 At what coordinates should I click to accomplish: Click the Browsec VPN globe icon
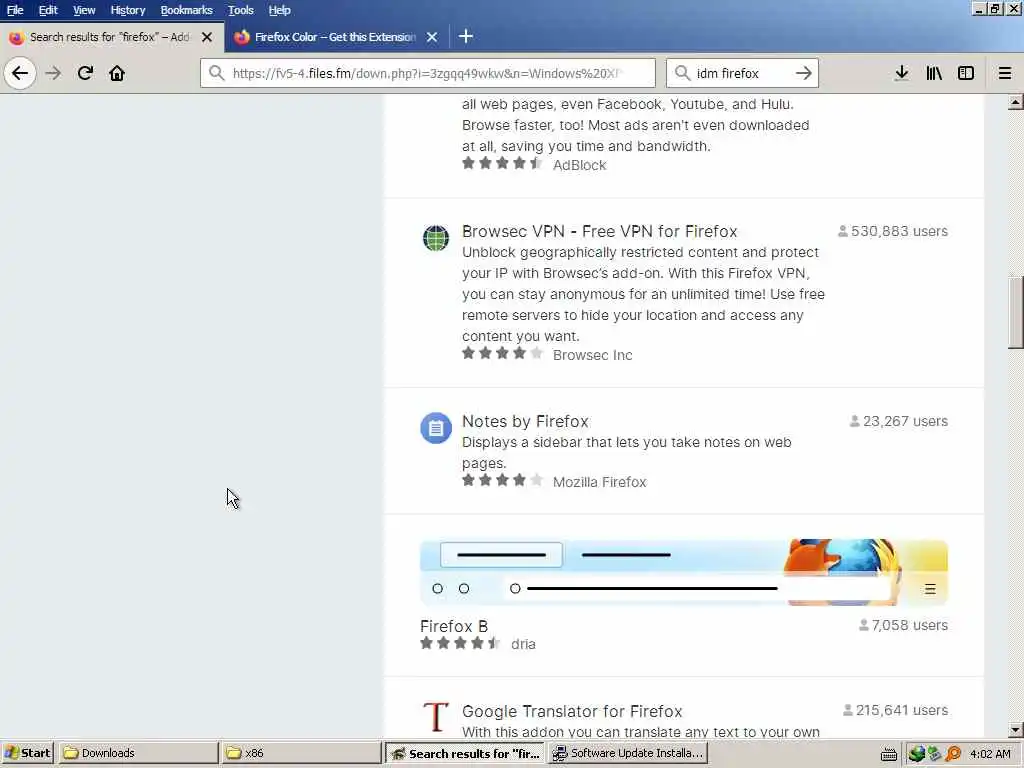(x=436, y=238)
